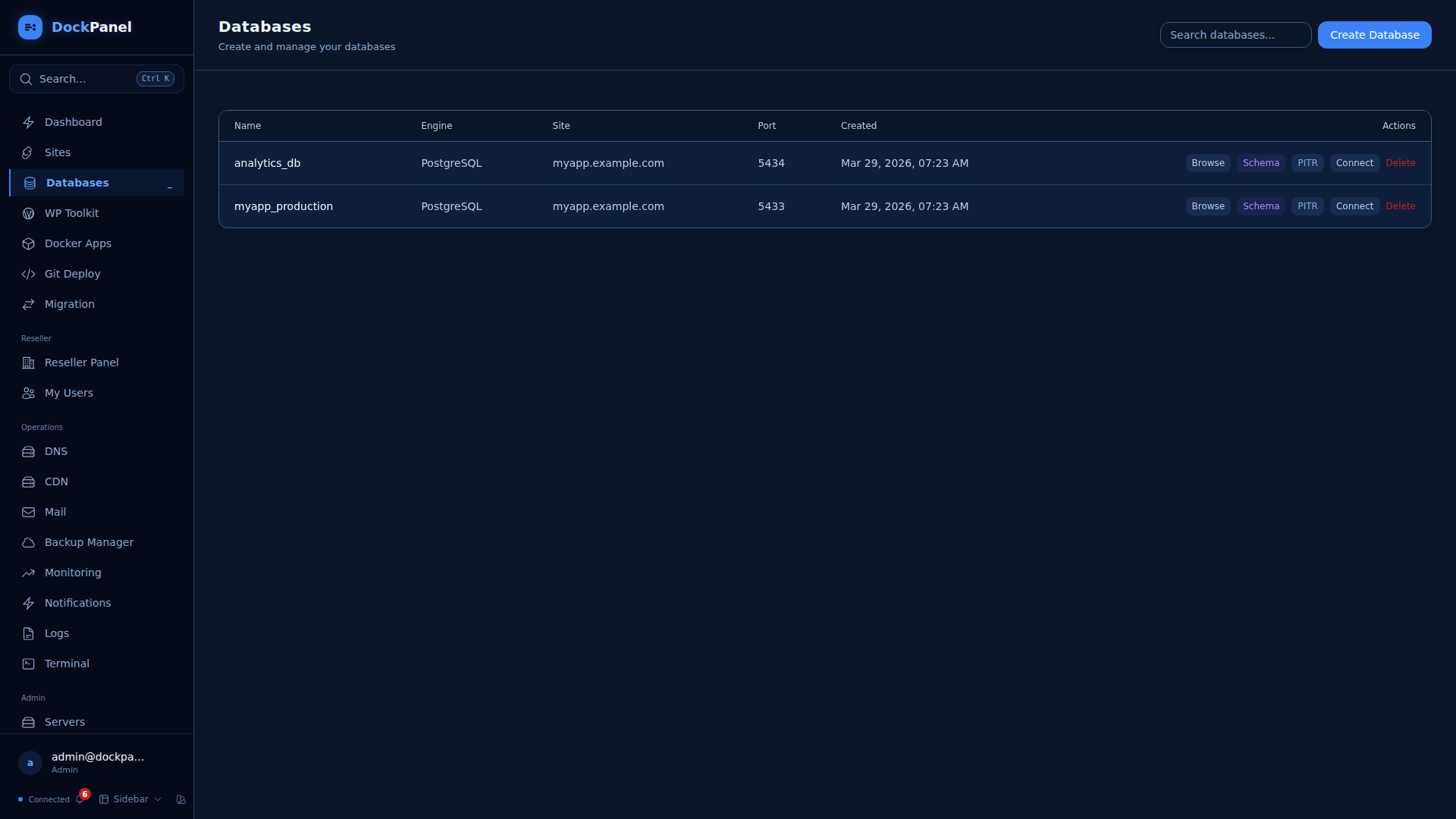Screen dimensions: 1456x819
Task: Open the Sidebar layout dropdown chevron
Action: [158, 799]
